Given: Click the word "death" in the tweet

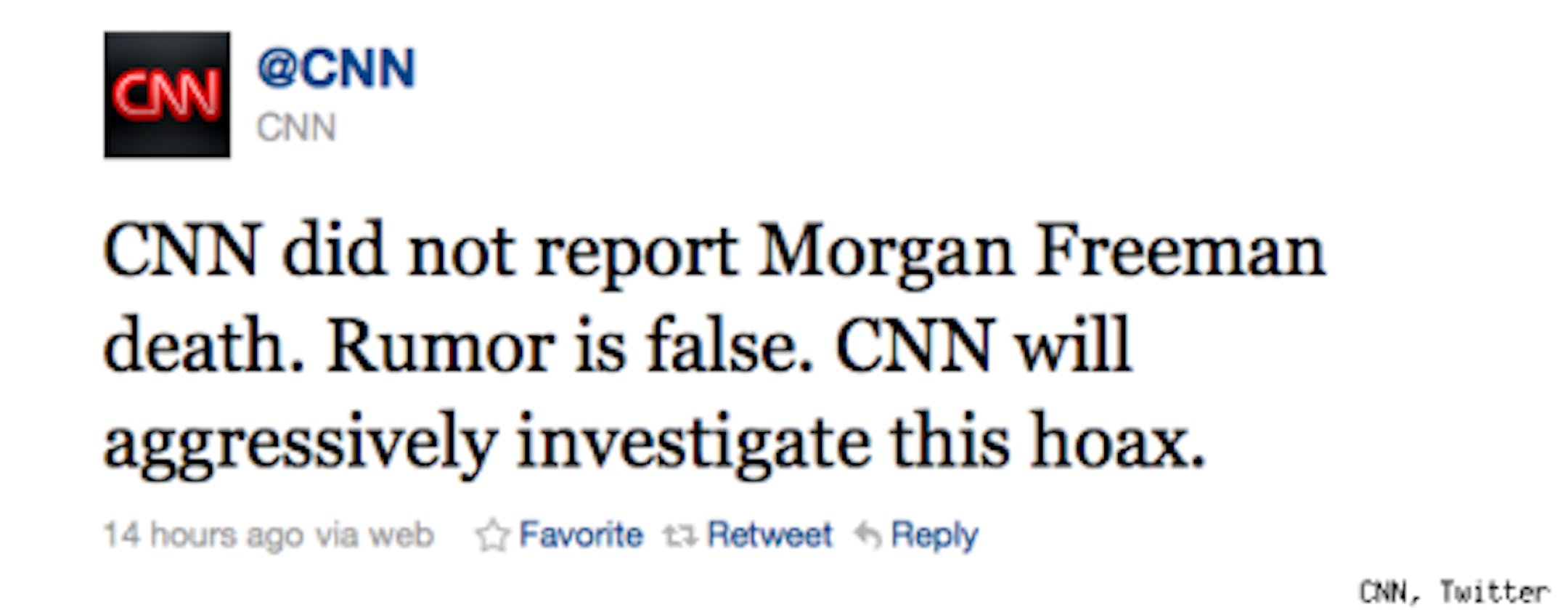Looking at the screenshot, I should (202, 346).
